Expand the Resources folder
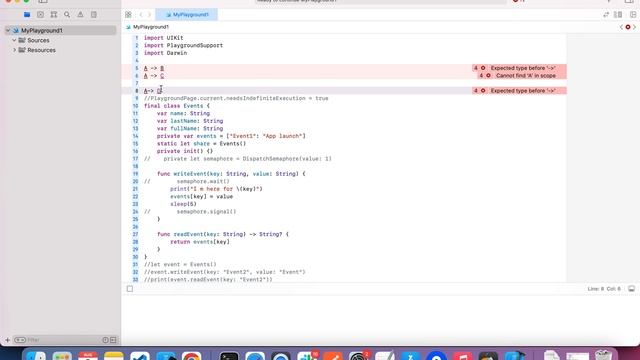The width and height of the screenshot is (640, 360). [x=14, y=50]
